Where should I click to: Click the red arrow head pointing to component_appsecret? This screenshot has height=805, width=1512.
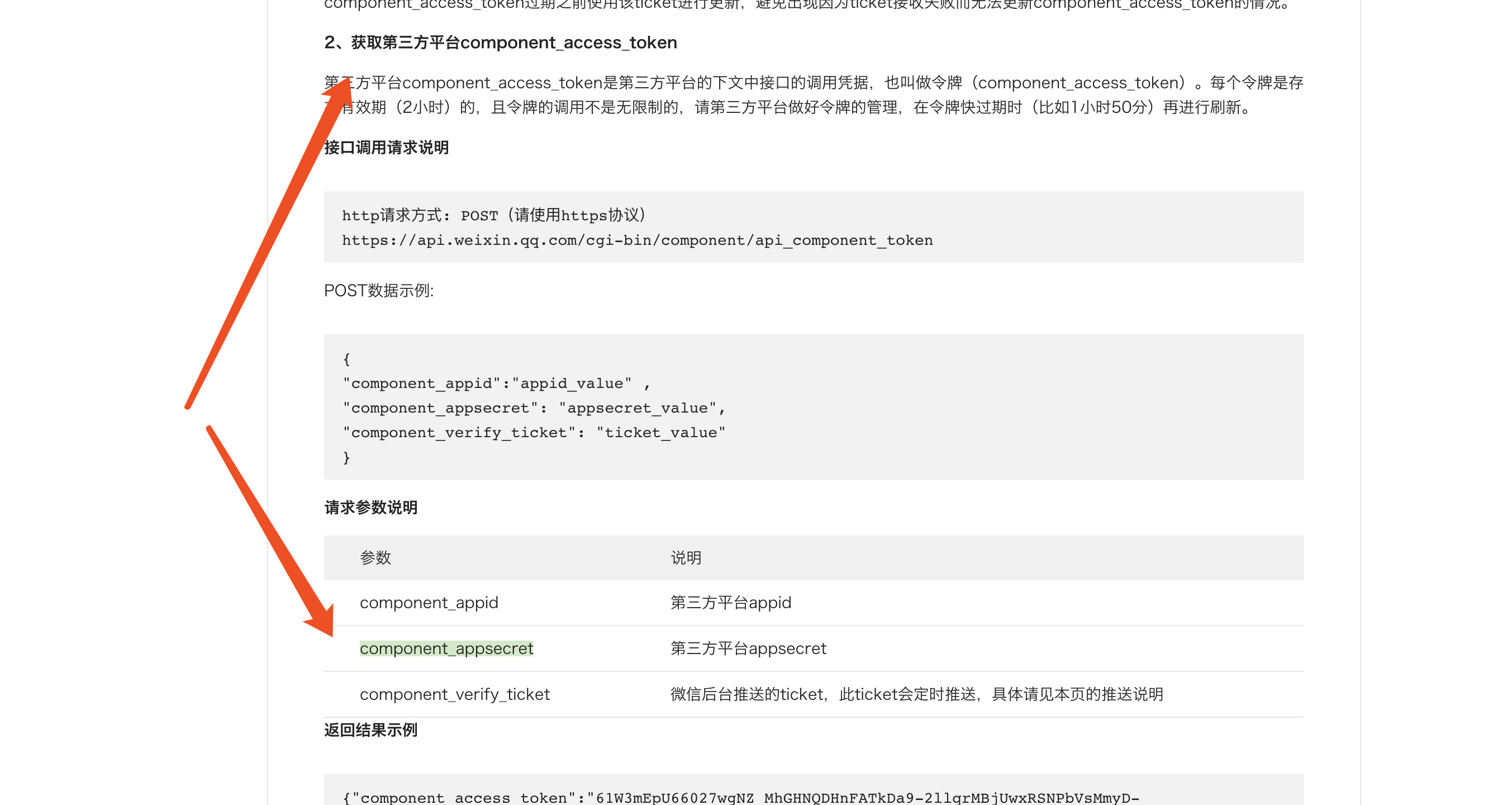(322, 621)
